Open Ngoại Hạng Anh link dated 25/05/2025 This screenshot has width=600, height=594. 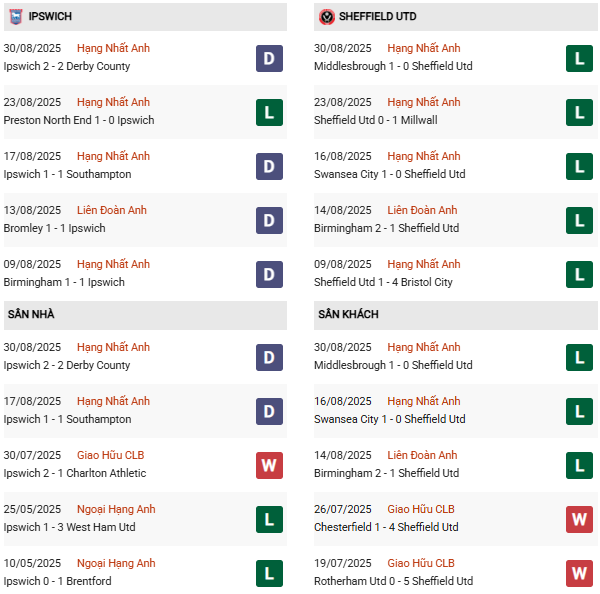pos(116,509)
